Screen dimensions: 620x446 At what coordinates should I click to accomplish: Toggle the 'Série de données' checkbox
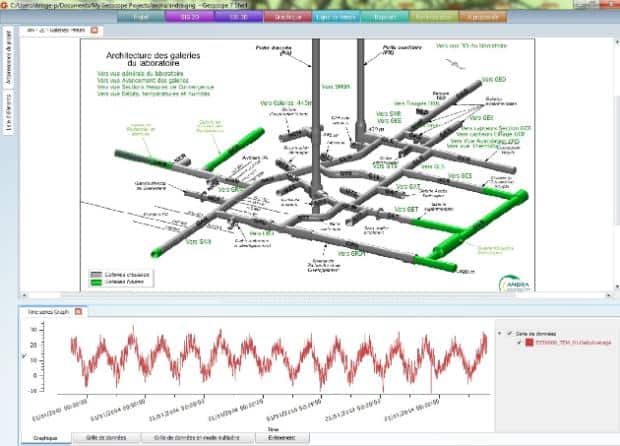click(x=509, y=332)
